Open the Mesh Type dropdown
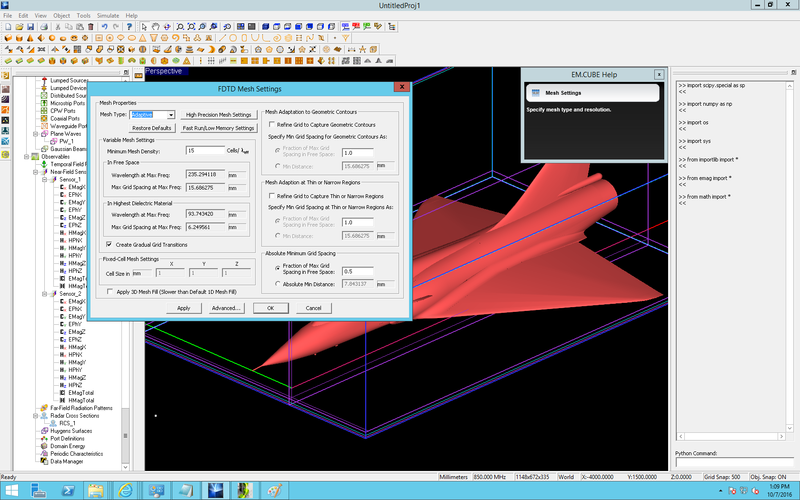The width and height of the screenshot is (800, 500). click(171, 115)
